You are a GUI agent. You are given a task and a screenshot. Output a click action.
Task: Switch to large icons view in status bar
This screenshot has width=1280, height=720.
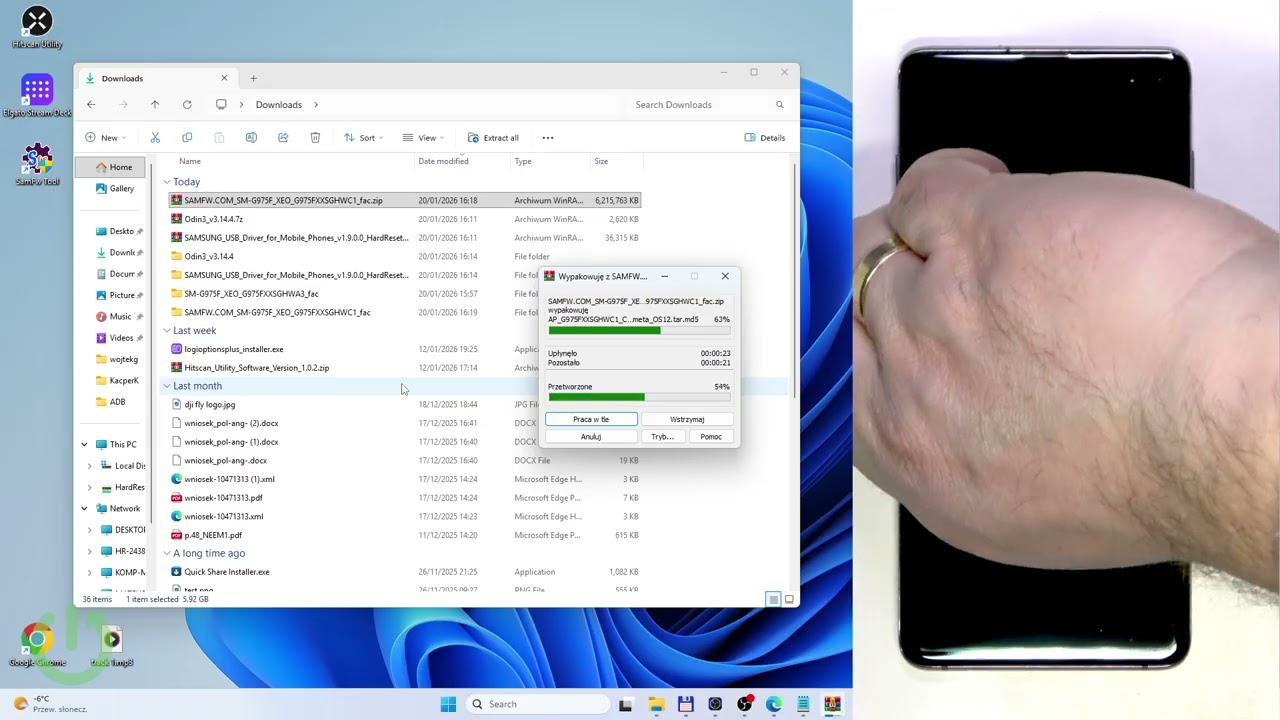[x=789, y=599]
